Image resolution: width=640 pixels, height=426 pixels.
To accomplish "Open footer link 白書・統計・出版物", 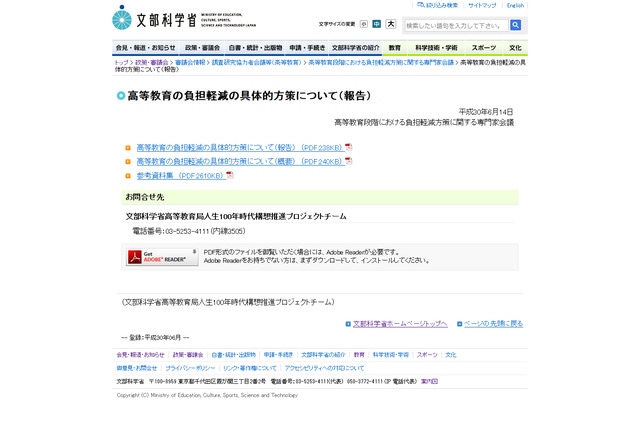I will coord(233,355).
